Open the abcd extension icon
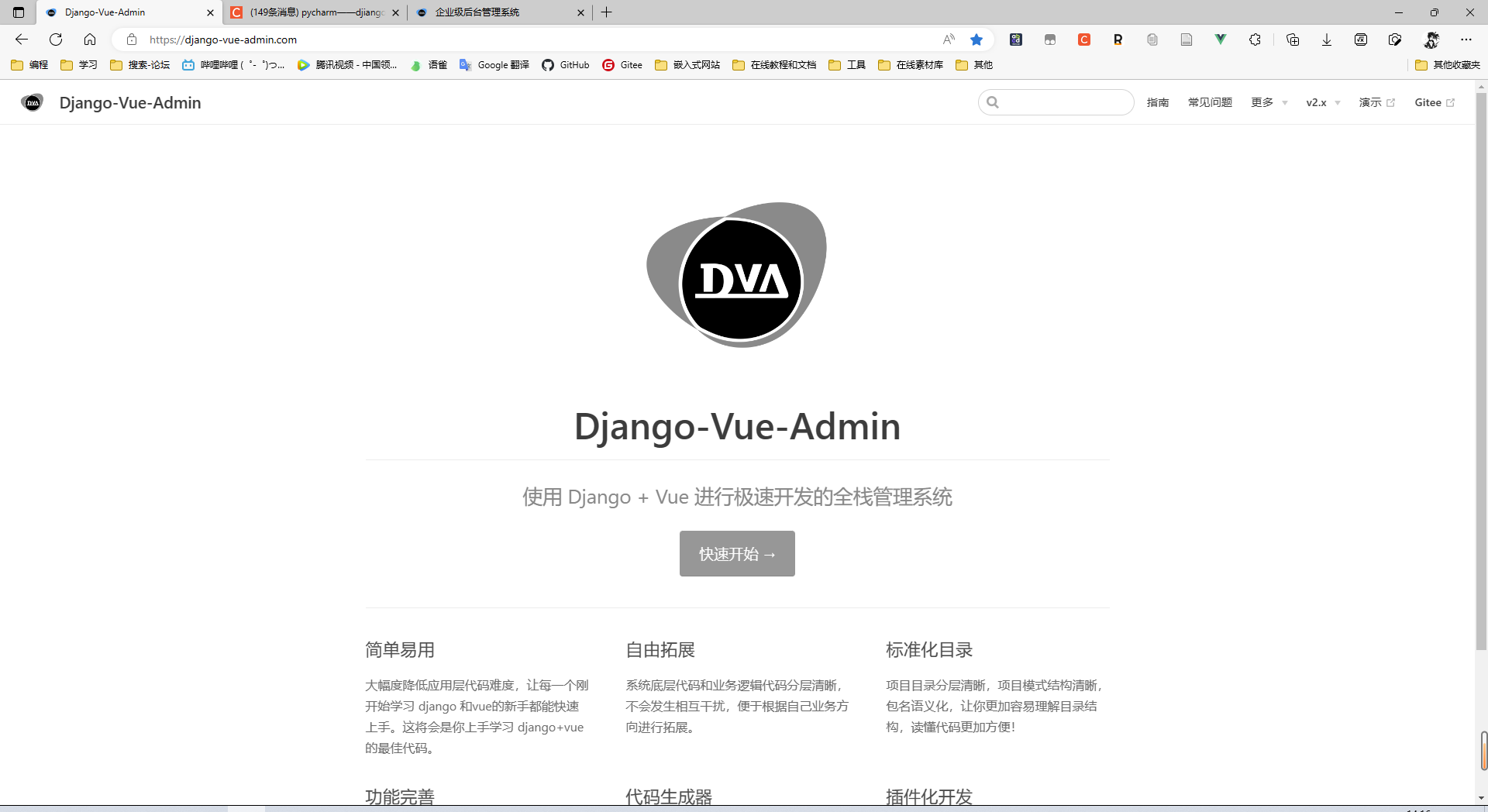This screenshot has width=1488, height=812. [x=1016, y=40]
